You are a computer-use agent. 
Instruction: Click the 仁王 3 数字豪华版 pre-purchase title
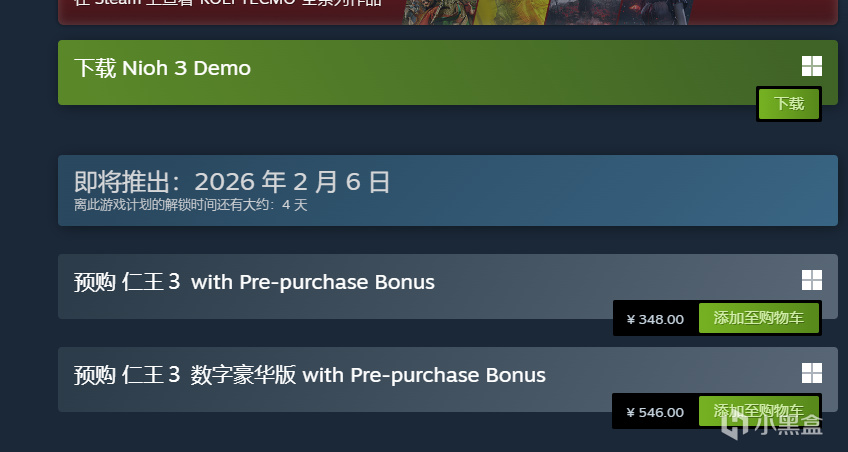pos(310,375)
